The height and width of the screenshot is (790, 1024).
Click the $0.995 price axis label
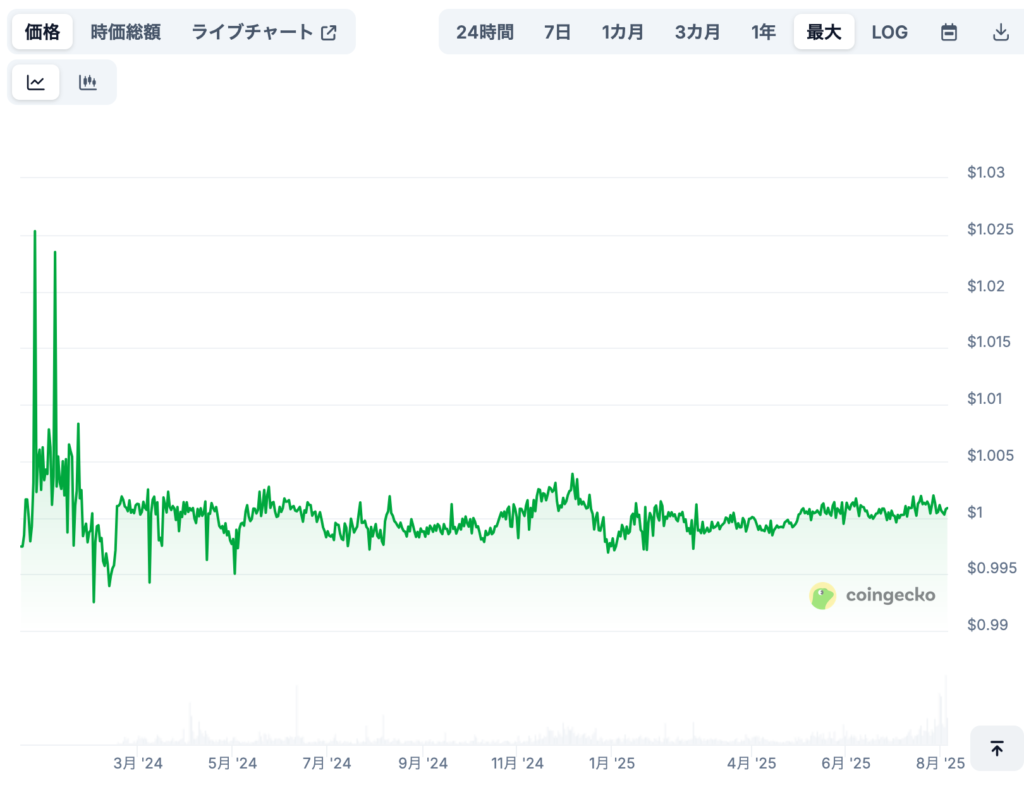(x=991, y=568)
